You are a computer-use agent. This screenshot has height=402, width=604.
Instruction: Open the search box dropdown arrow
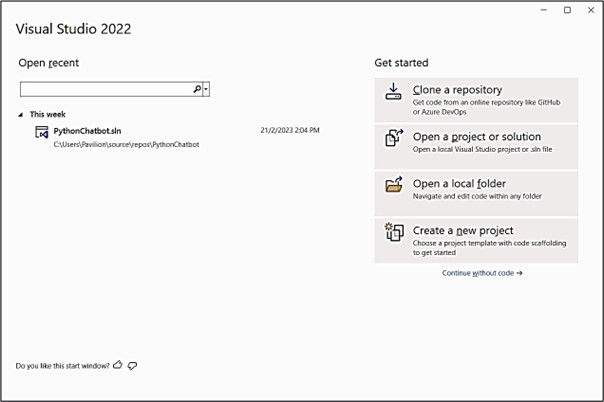point(206,89)
